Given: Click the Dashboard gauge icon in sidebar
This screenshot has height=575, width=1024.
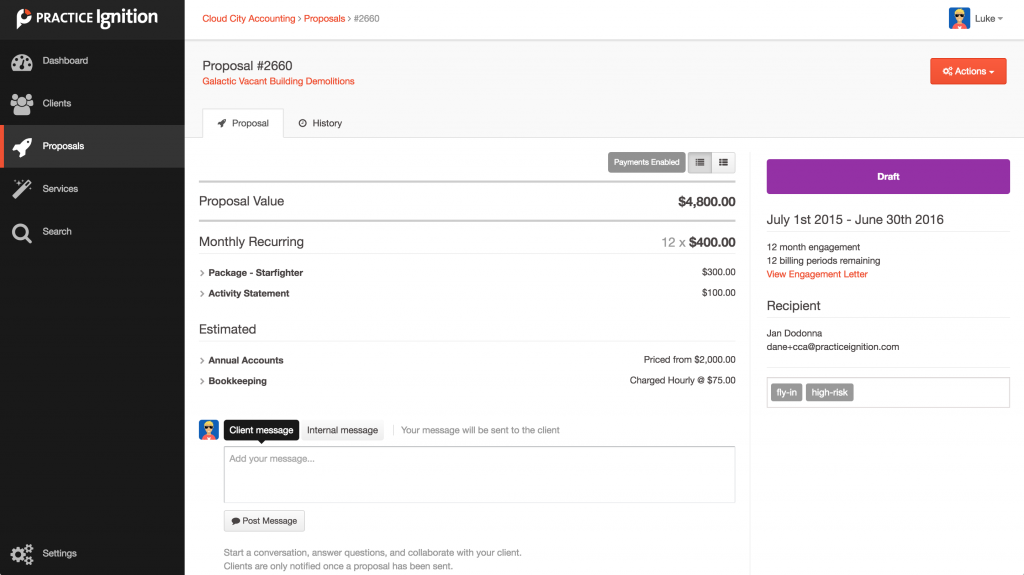Looking at the screenshot, I should [x=22, y=62].
